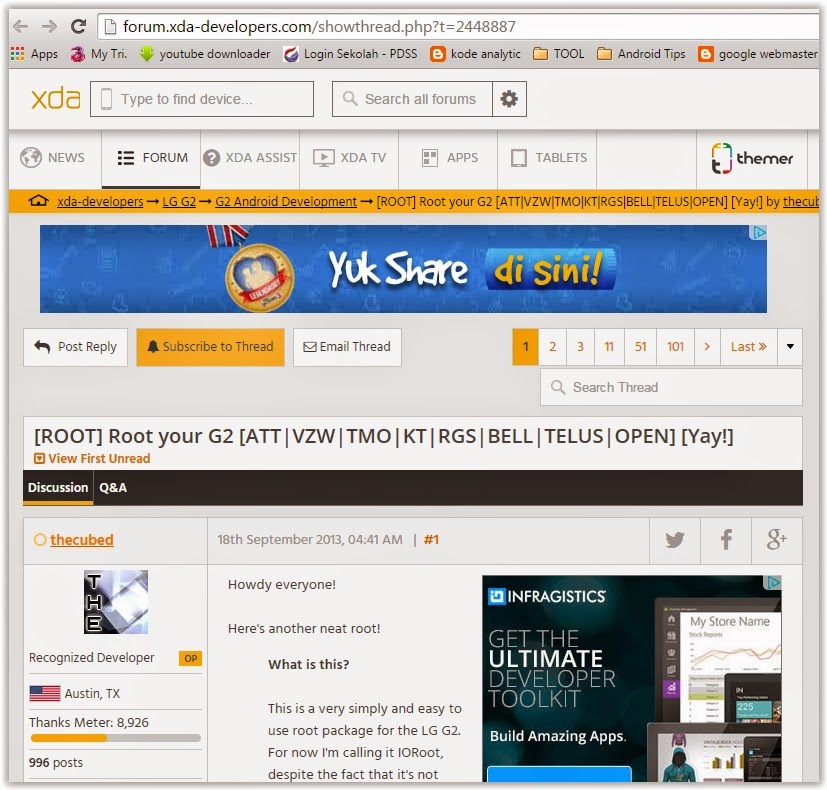This screenshot has height=790, width=827.
Task: Click the next page arrow
Action: pyautogui.click(x=707, y=347)
